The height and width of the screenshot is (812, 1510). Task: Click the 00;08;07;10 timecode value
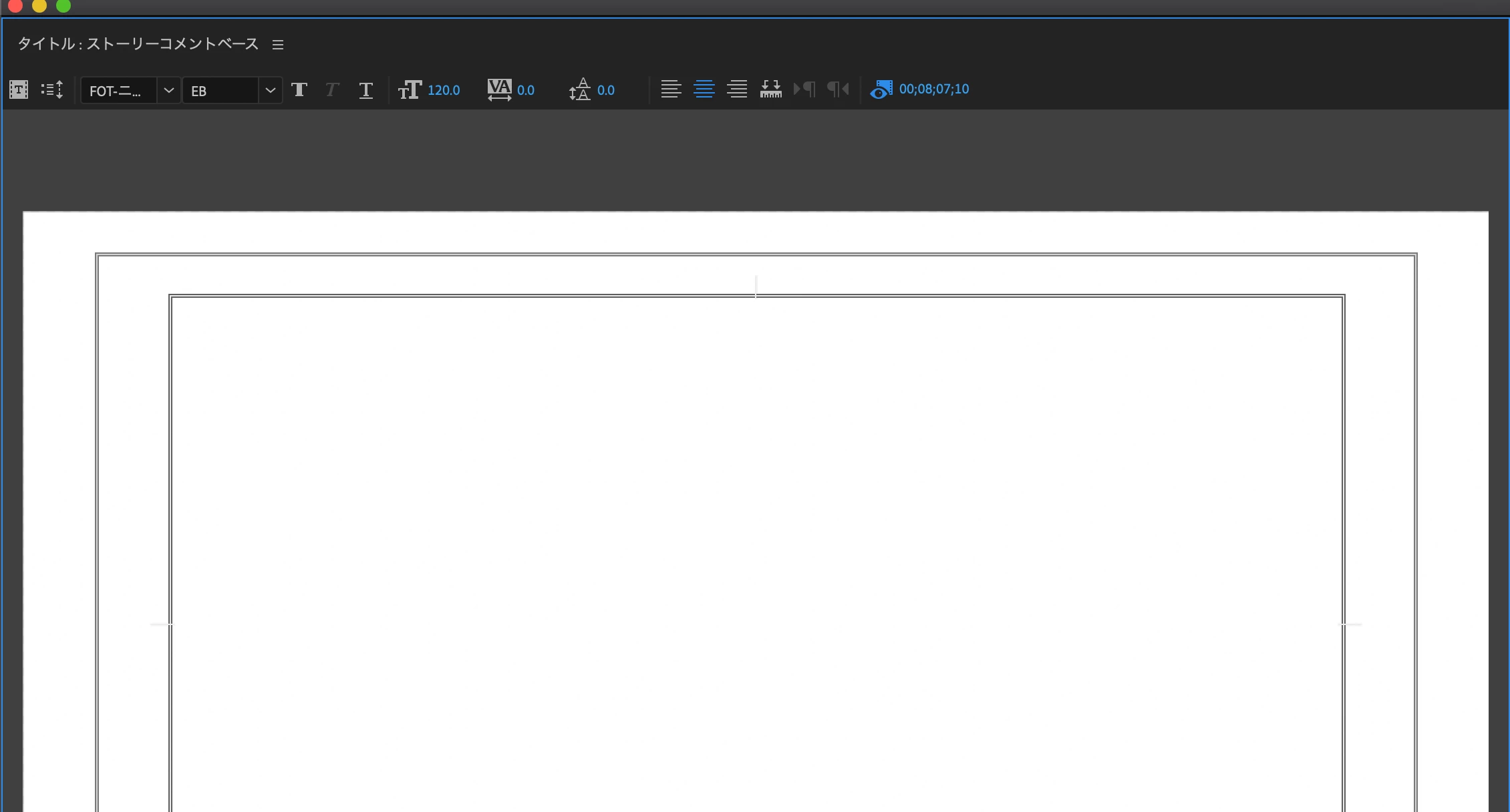click(933, 89)
